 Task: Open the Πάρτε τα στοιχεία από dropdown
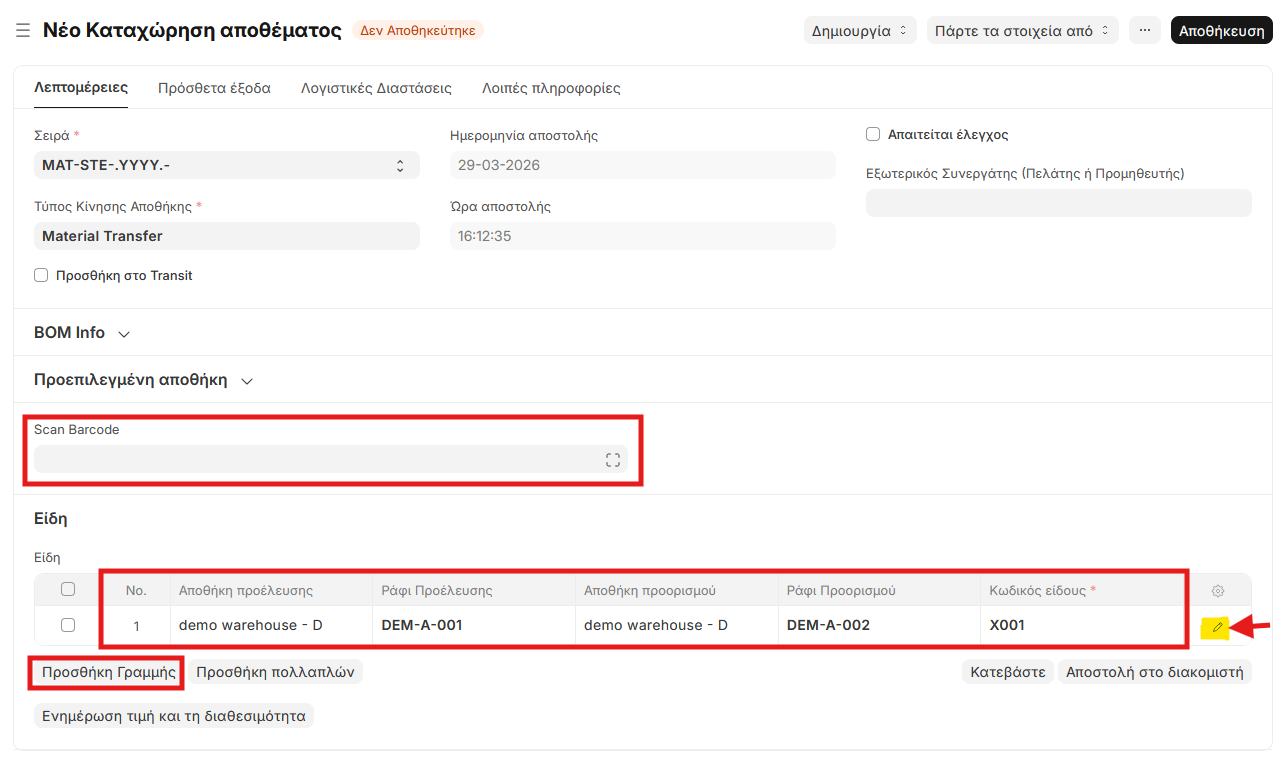pyautogui.click(x=1022, y=30)
